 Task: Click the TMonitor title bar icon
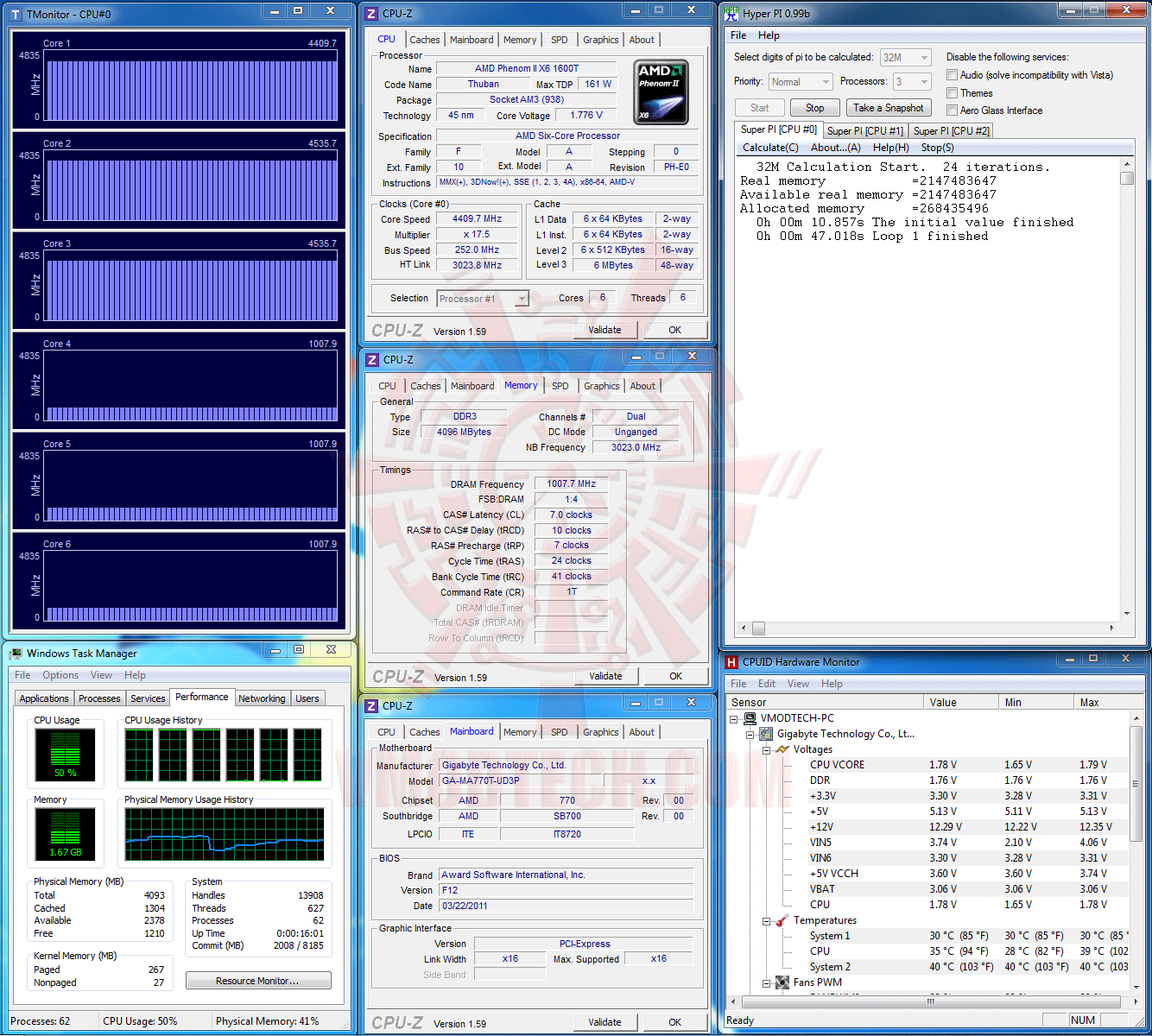tap(16, 15)
